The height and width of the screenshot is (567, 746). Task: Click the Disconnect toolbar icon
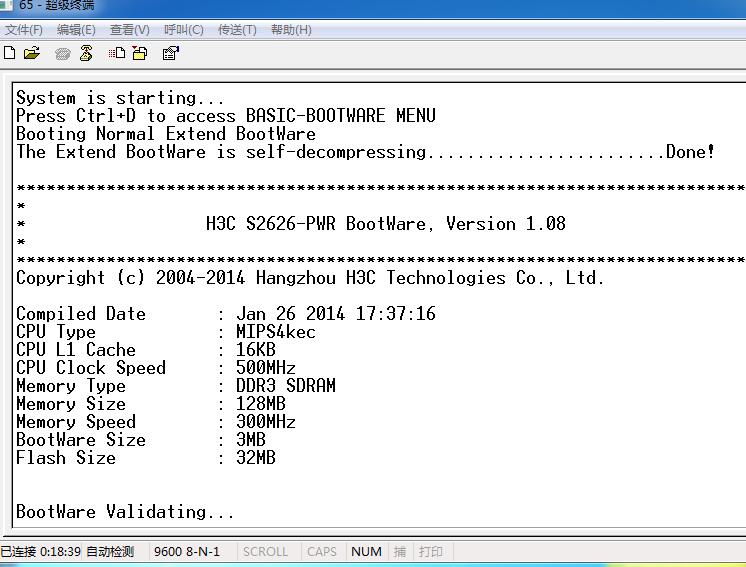tap(86, 53)
